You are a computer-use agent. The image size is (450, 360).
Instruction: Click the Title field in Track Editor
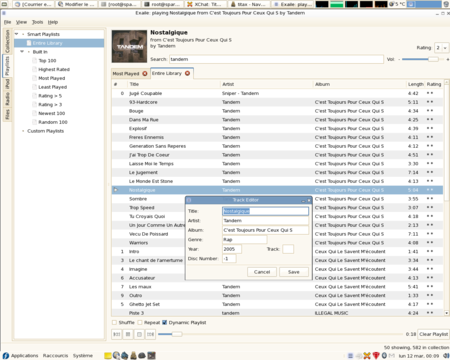point(265,211)
